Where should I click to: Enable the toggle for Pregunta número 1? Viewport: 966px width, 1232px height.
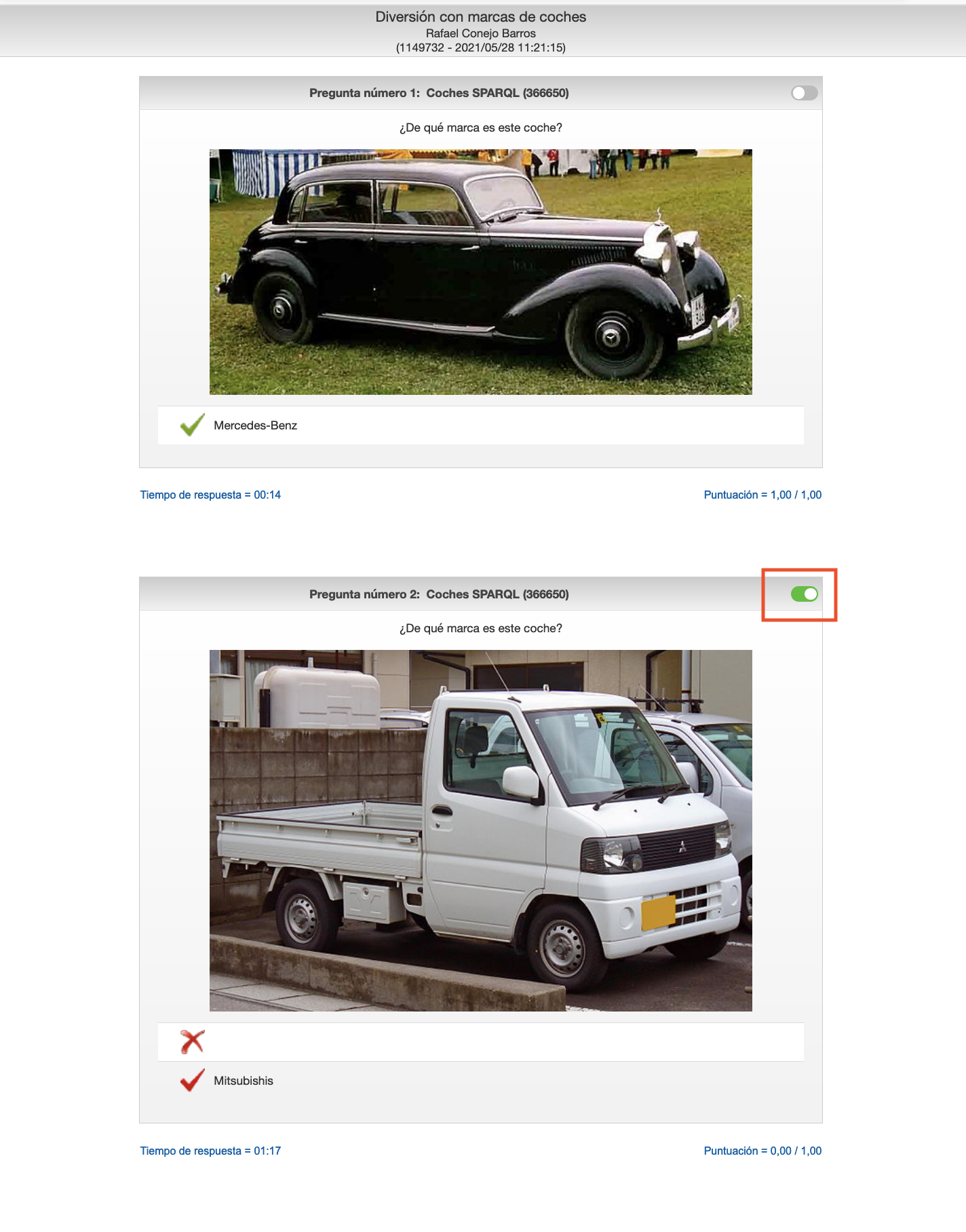tap(804, 93)
